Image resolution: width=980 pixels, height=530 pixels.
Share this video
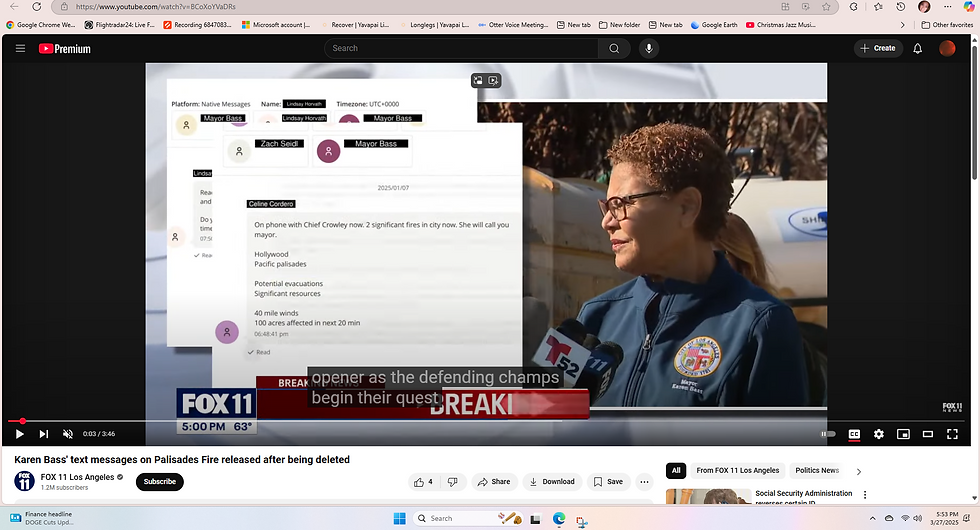pyautogui.click(x=494, y=482)
